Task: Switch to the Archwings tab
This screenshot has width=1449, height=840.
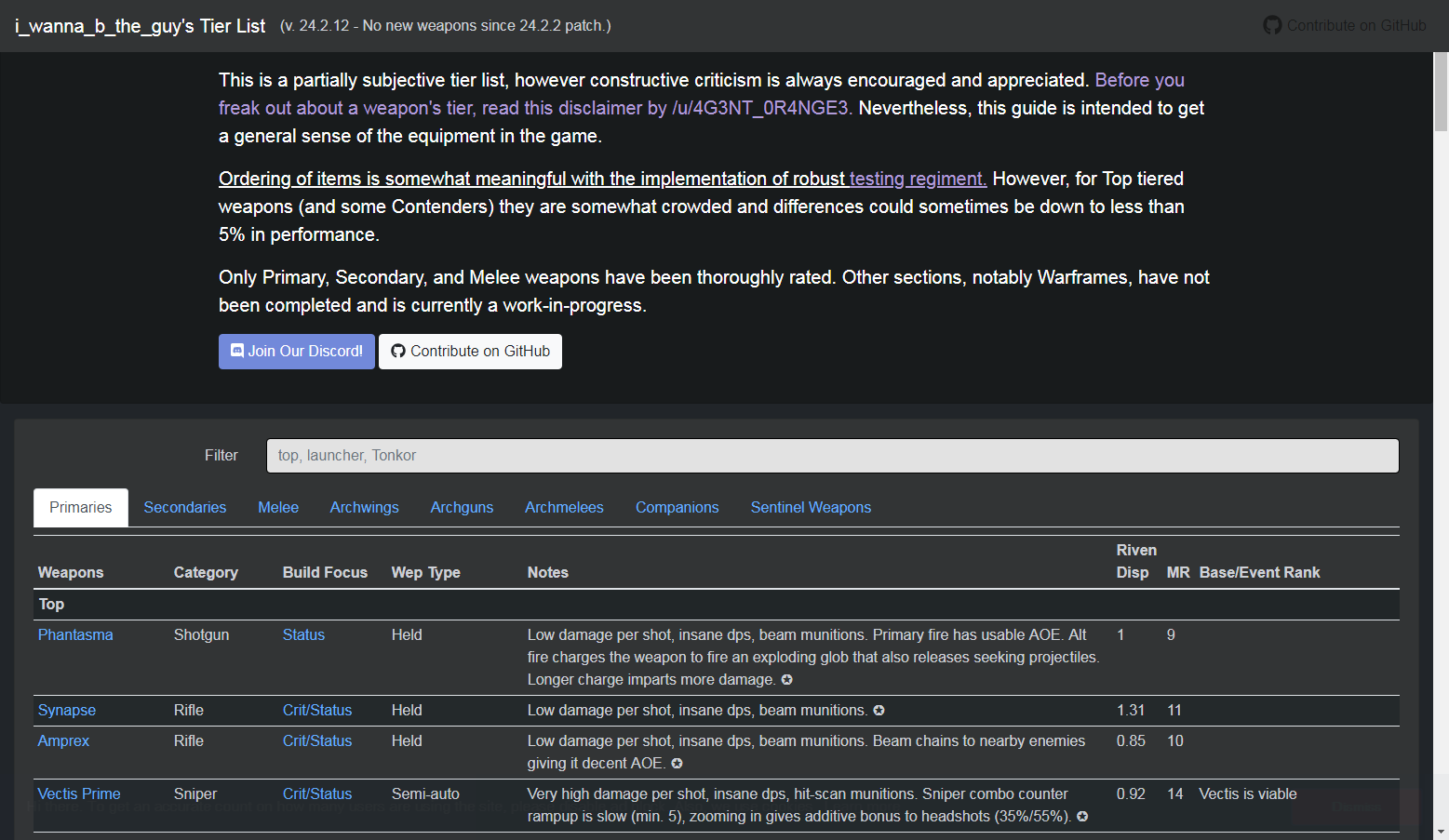Action: tap(365, 508)
